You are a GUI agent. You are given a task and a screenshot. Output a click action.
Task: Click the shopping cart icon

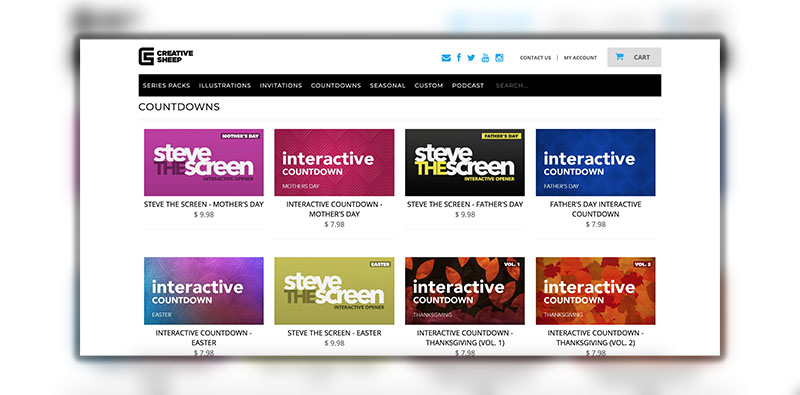(619, 57)
